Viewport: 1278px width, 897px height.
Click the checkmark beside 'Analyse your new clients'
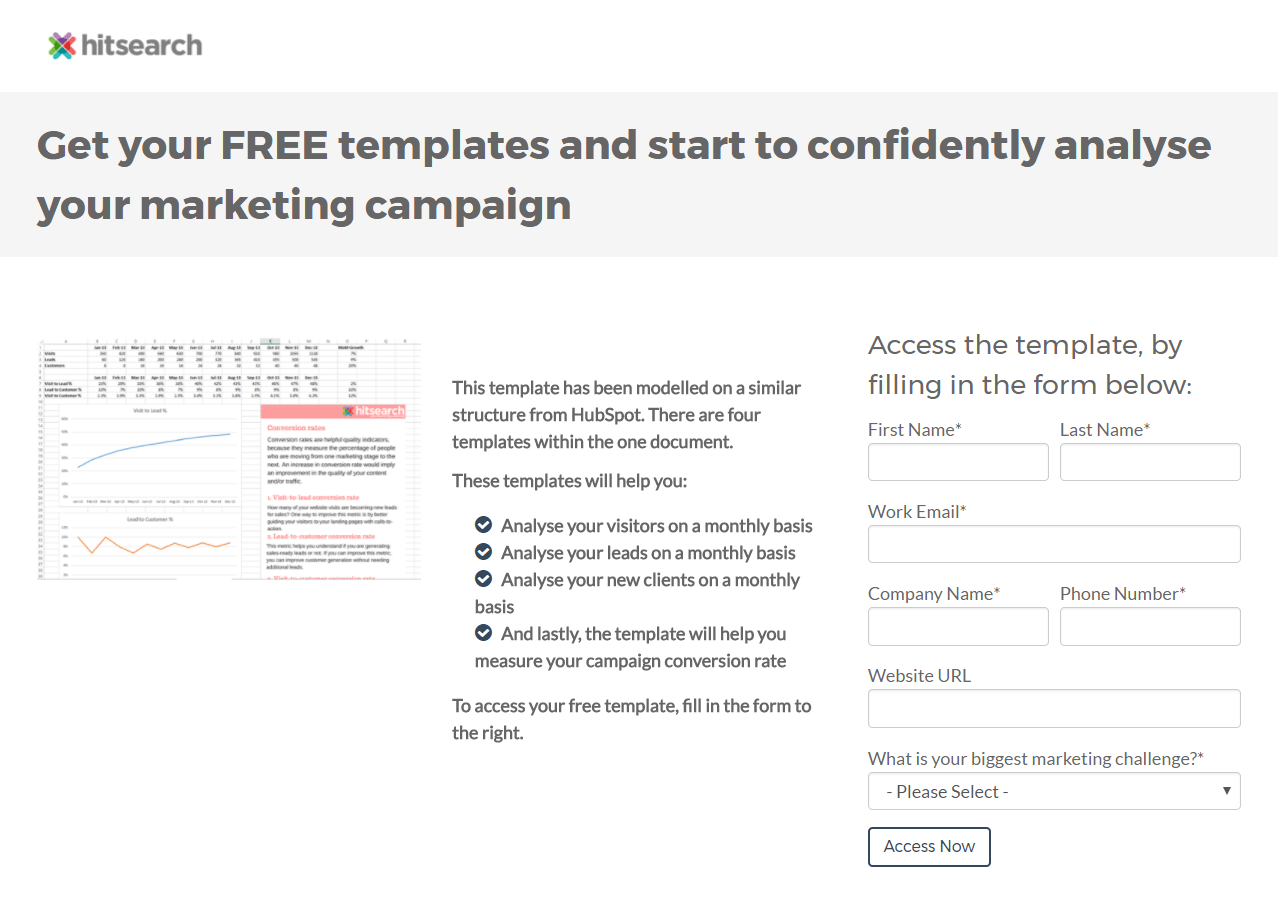pyautogui.click(x=484, y=578)
